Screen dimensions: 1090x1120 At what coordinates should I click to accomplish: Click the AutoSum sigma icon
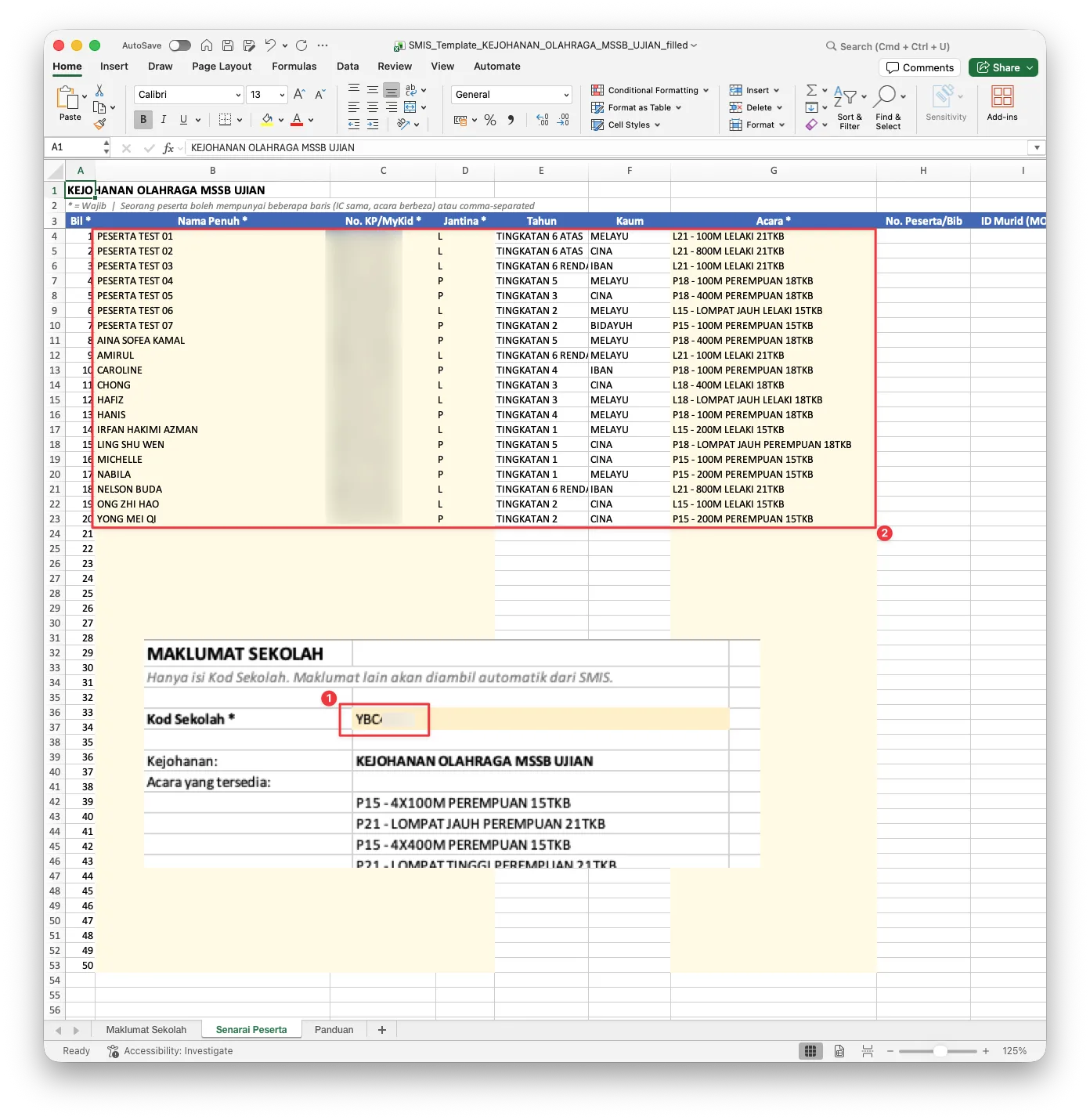tap(811, 90)
